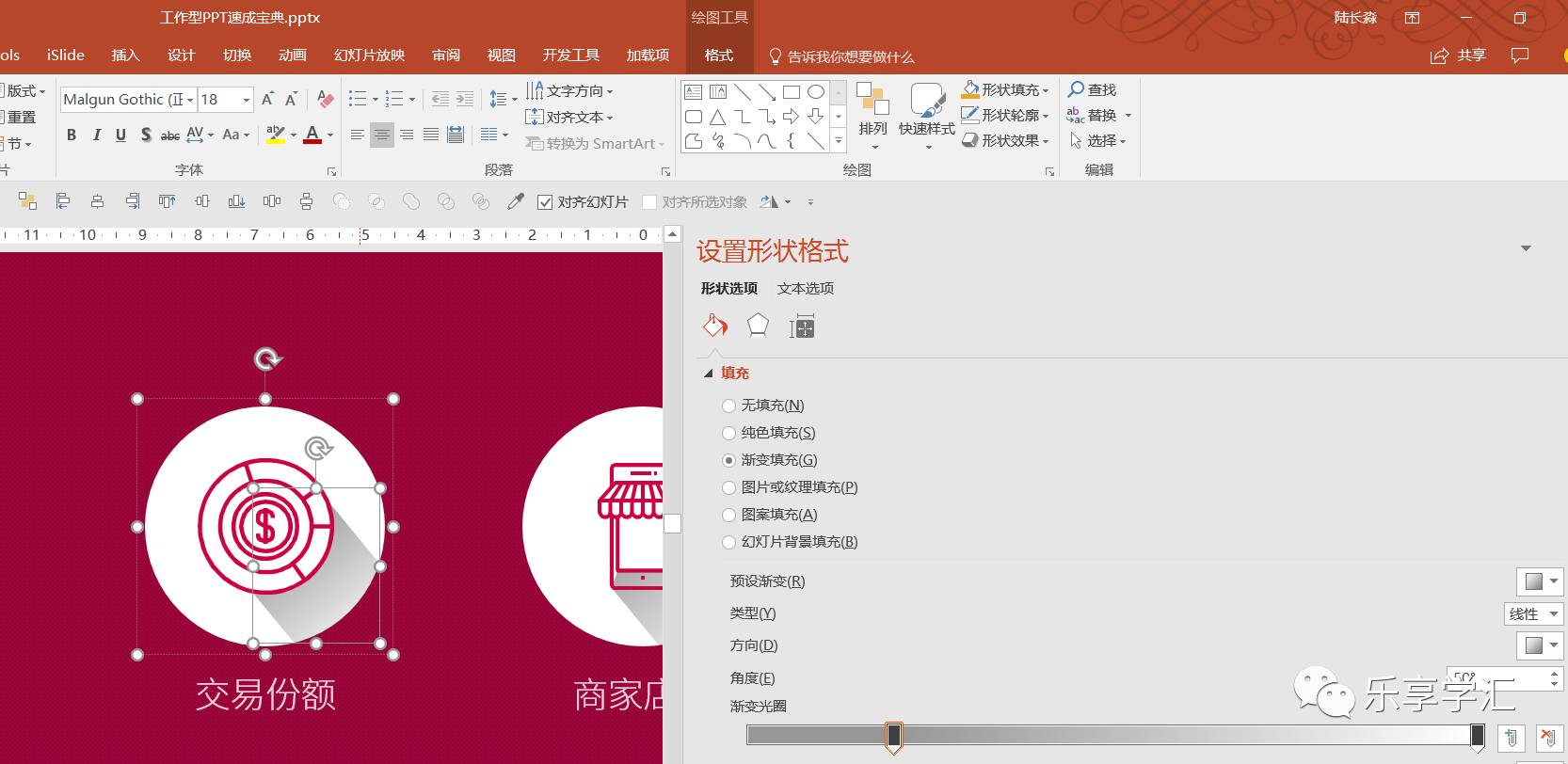Viewport: 1568px width, 764px height.
Task: Click the eyedropper tool in quick toolbar
Action: (515, 201)
